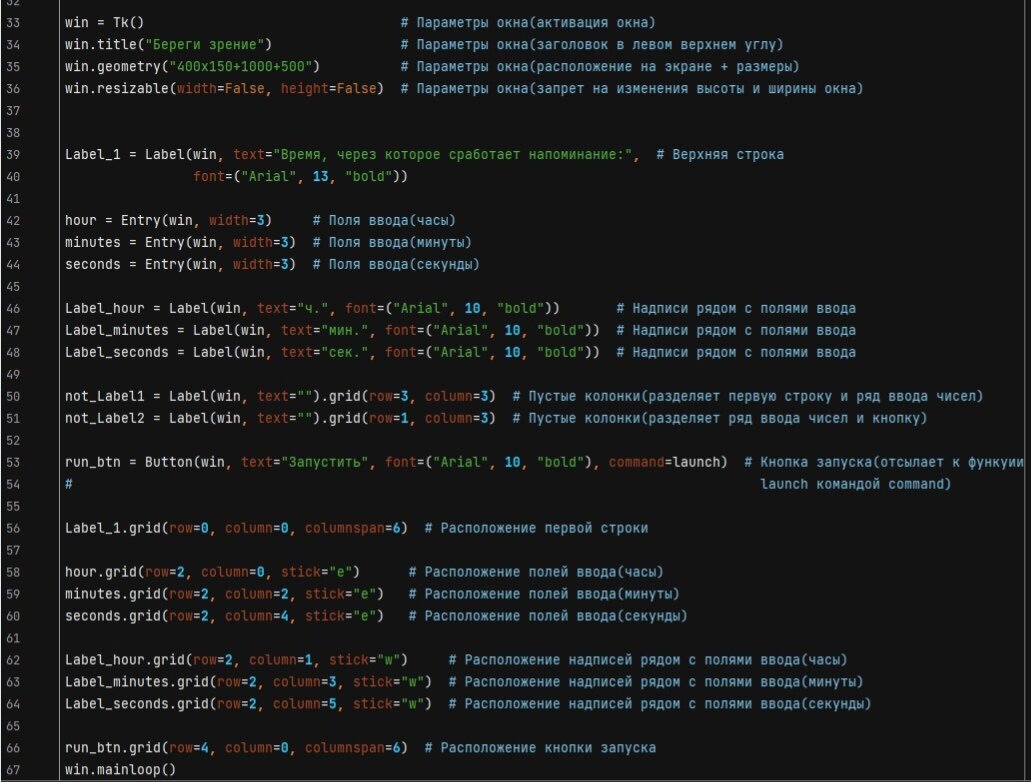Click the font size 13 on line 40
The height and width of the screenshot is (782, 1031).
[x=320, y=176]
